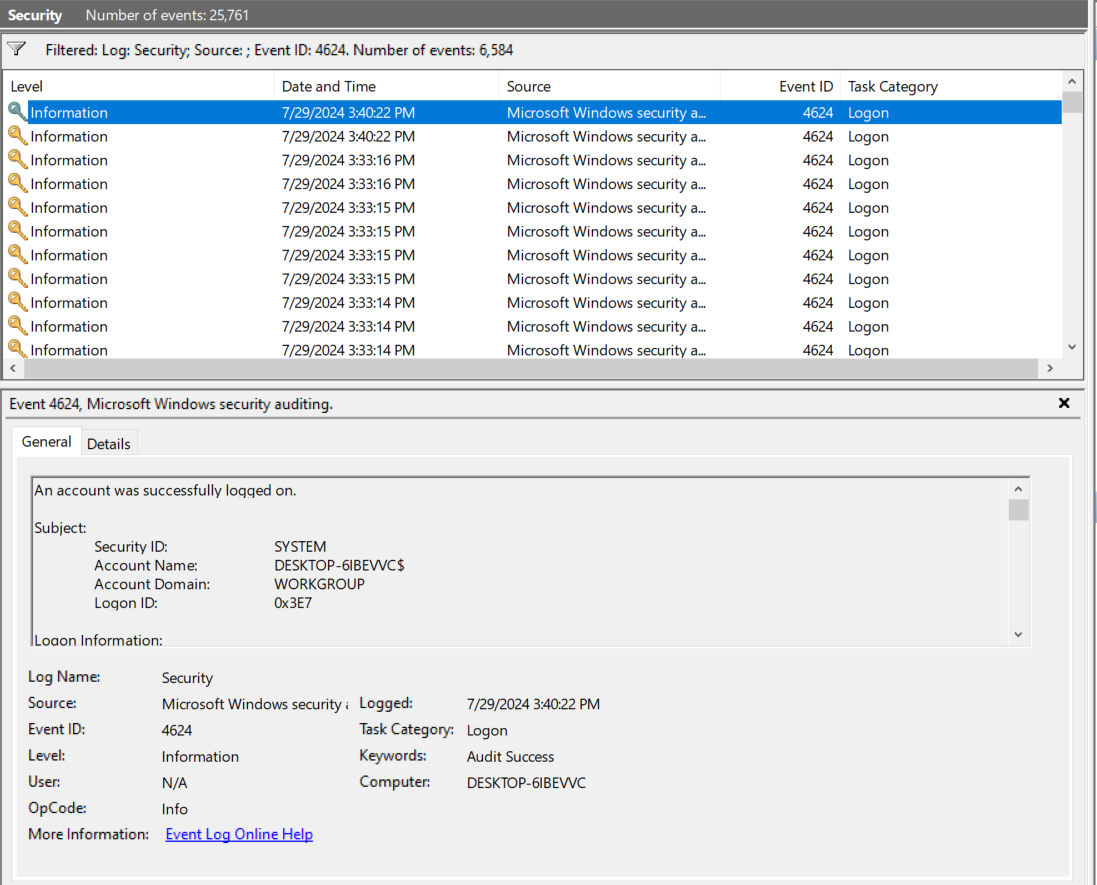Click the event list horizontal scrollbar thumb
This screenshot has width=1097, height=885.
coord(530,368)
